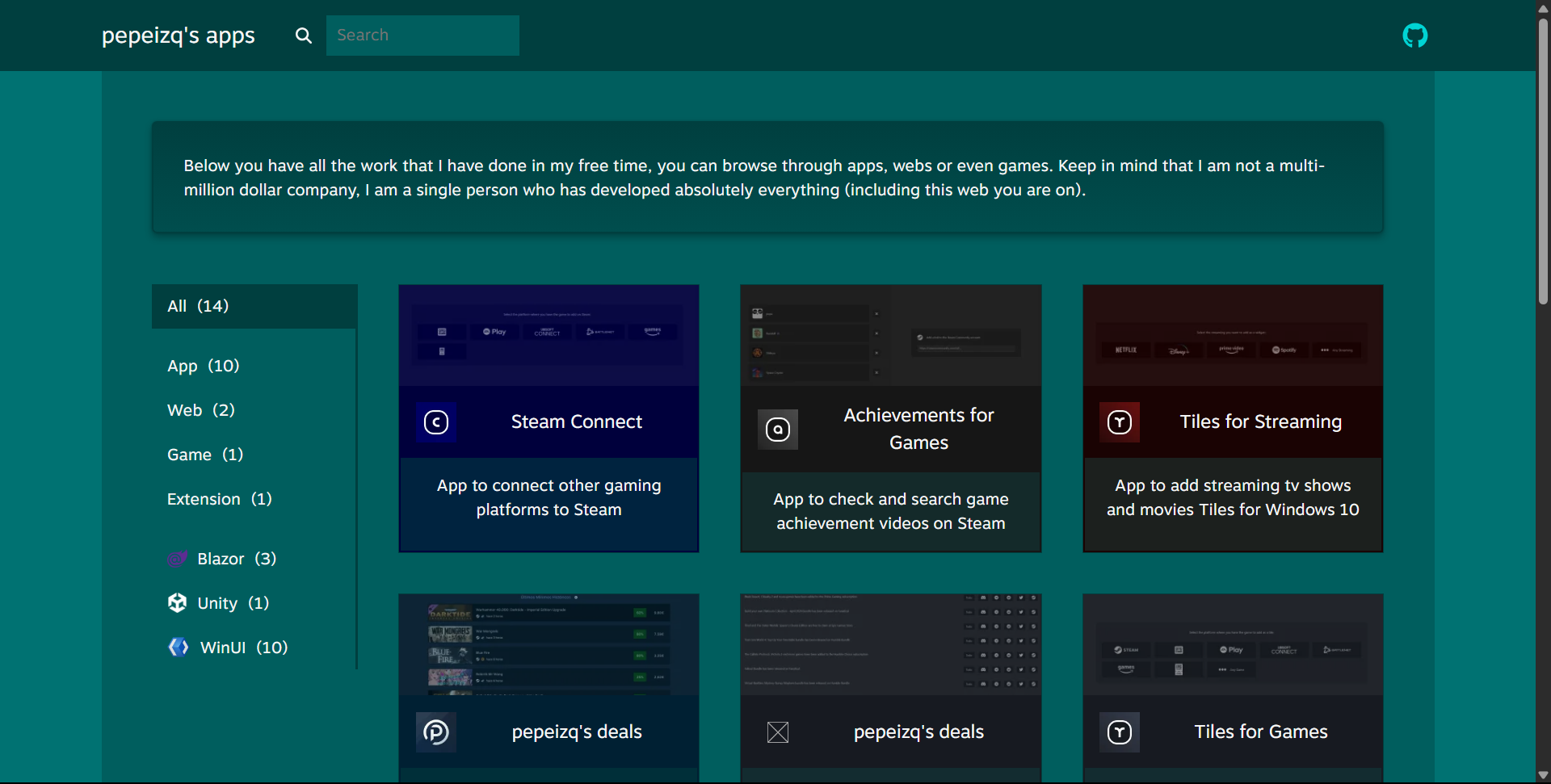Click the magnifying glass search icon
This screenshot has height=784, width=1551.
pyautogui.click(x=303, y=36)
